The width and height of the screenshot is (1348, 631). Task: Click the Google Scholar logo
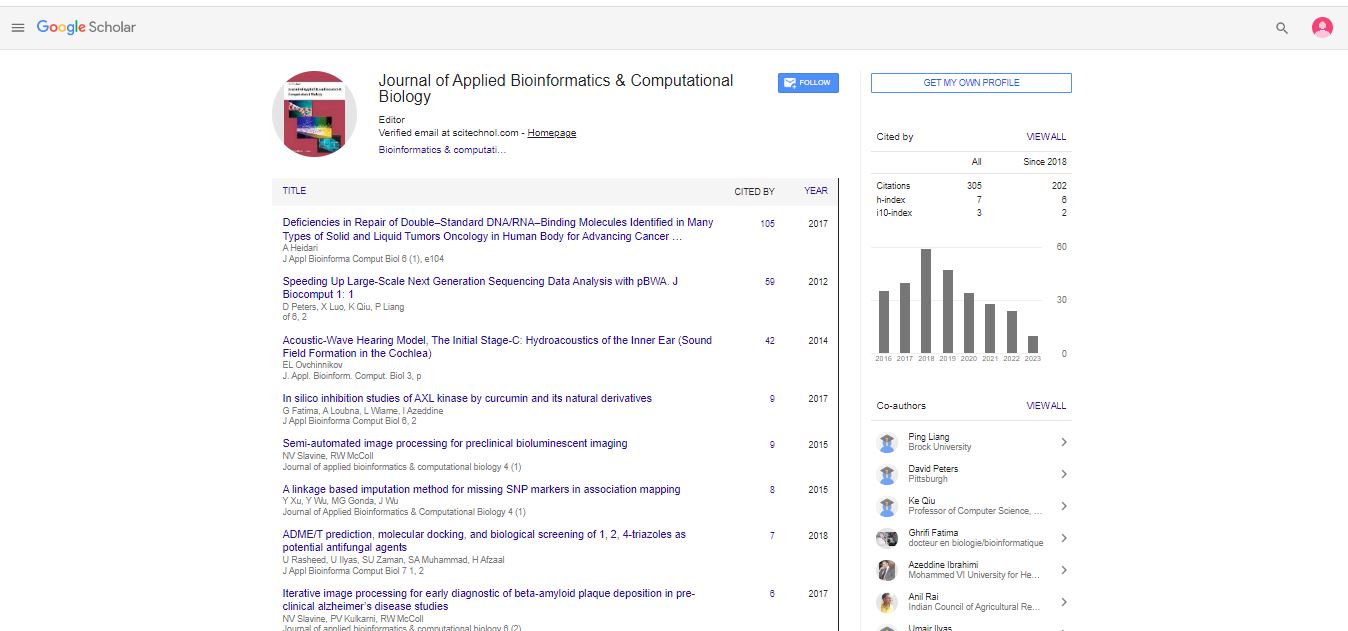point(86,27)
